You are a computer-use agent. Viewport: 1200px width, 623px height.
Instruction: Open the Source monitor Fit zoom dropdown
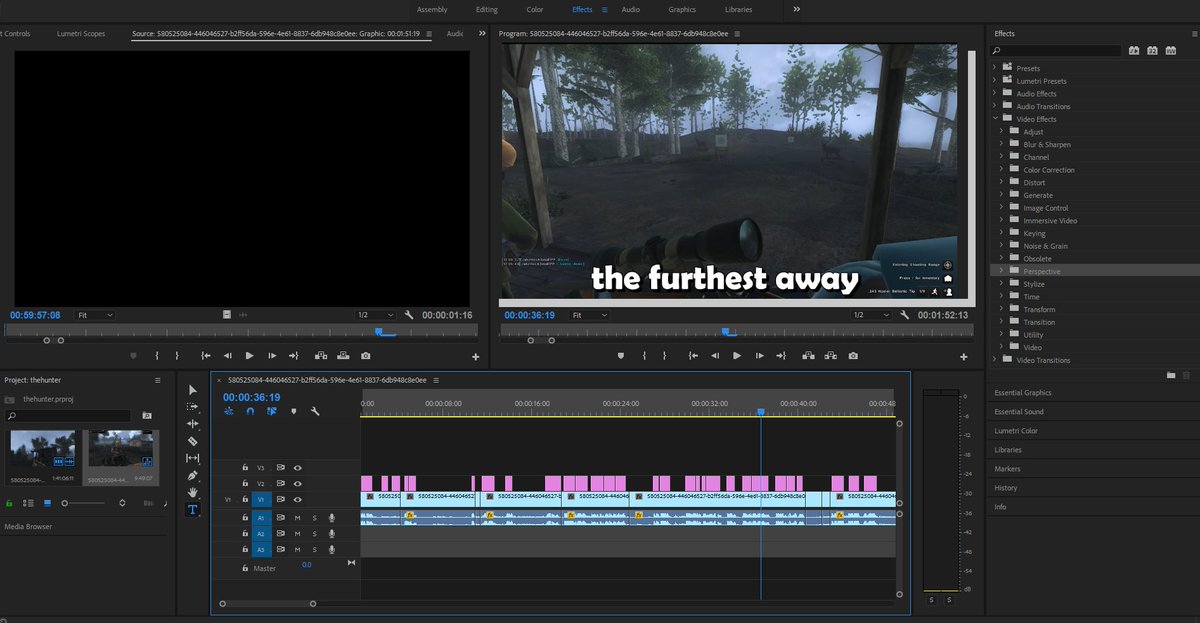pos(94,315)
